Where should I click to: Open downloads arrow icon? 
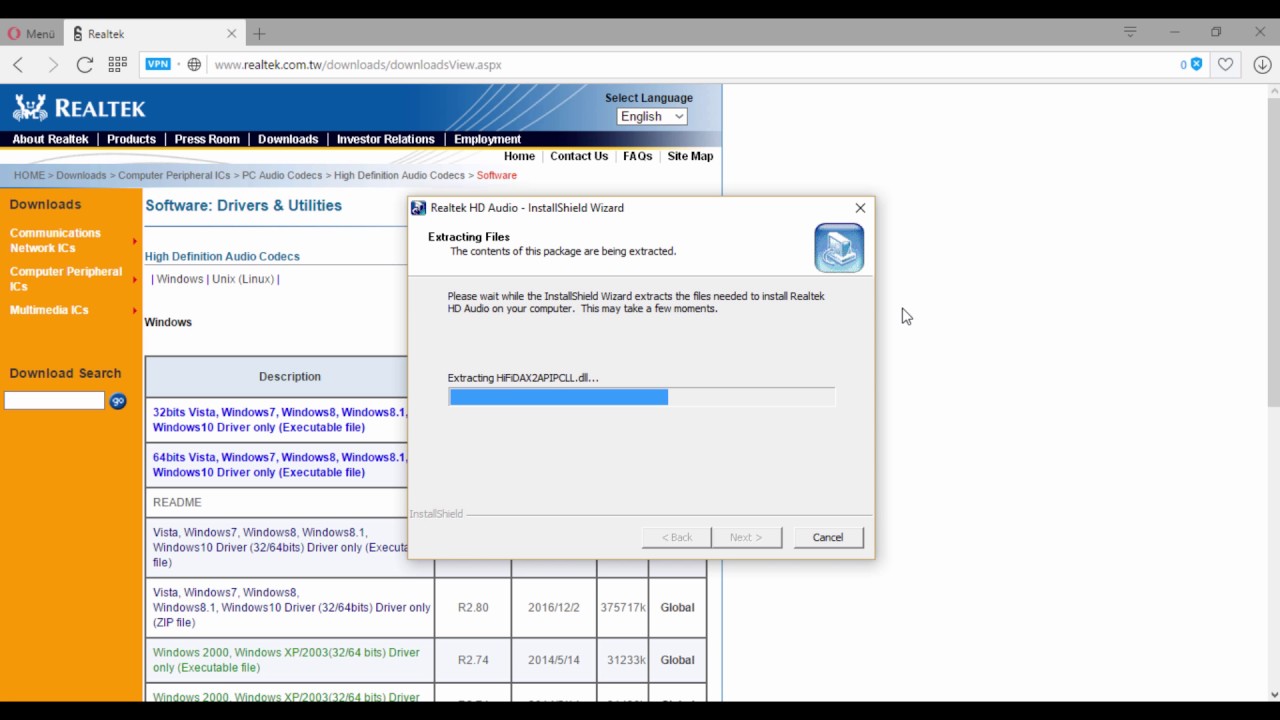click(1262, 65)
